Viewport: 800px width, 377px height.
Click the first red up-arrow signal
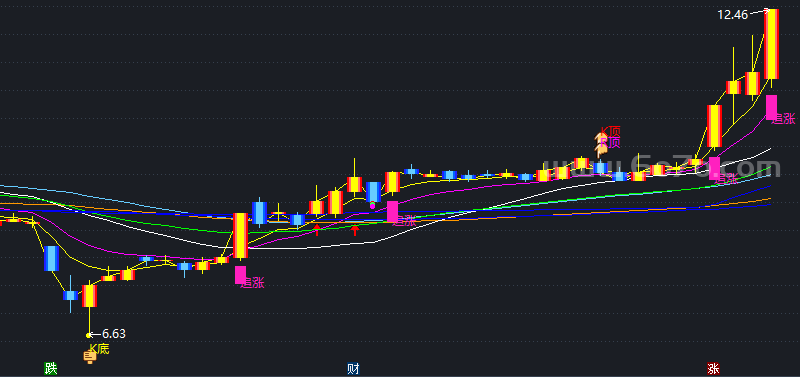(x=317, y=230)
